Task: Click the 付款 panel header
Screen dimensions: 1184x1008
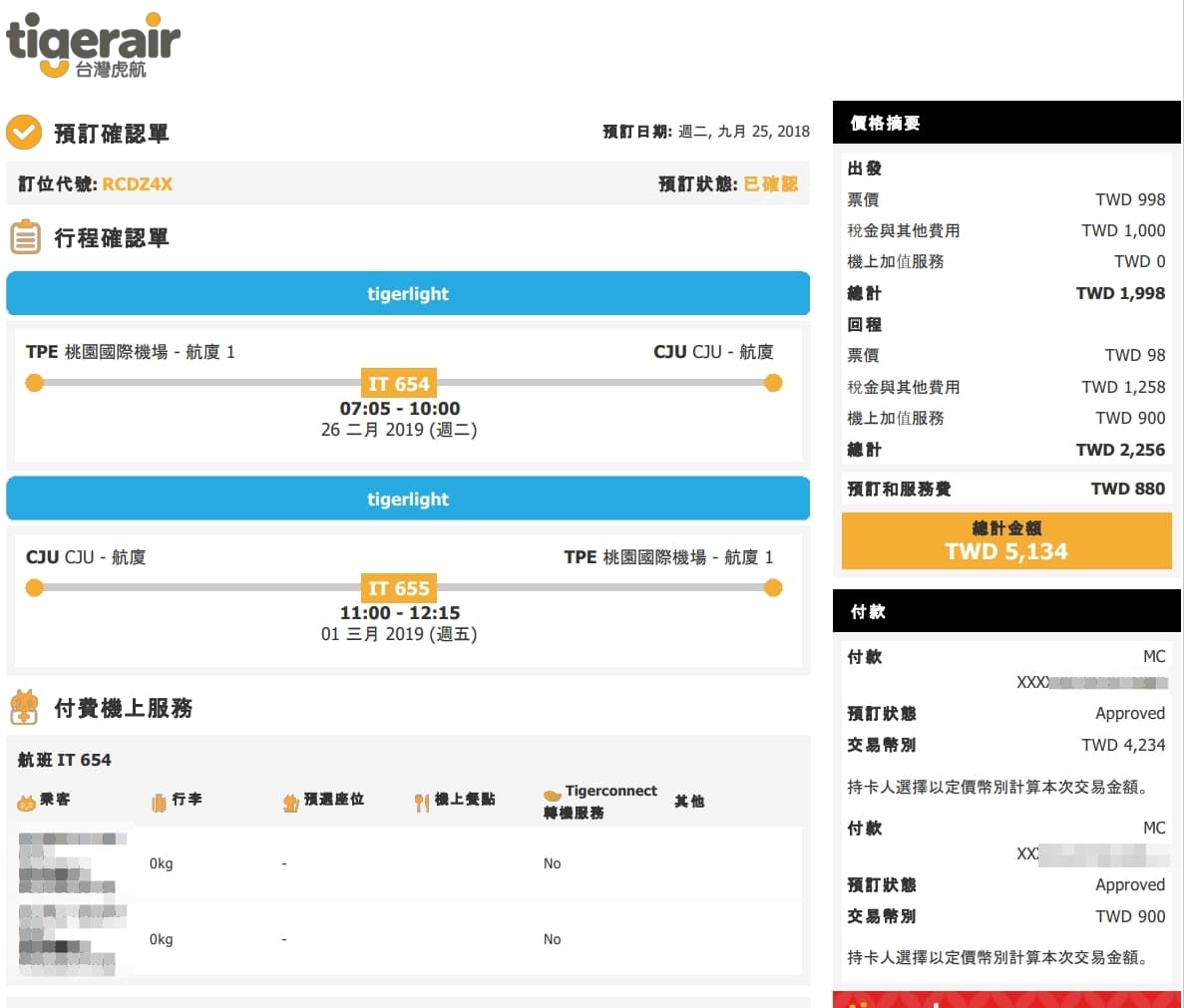Action: [x=1006, y=610]
